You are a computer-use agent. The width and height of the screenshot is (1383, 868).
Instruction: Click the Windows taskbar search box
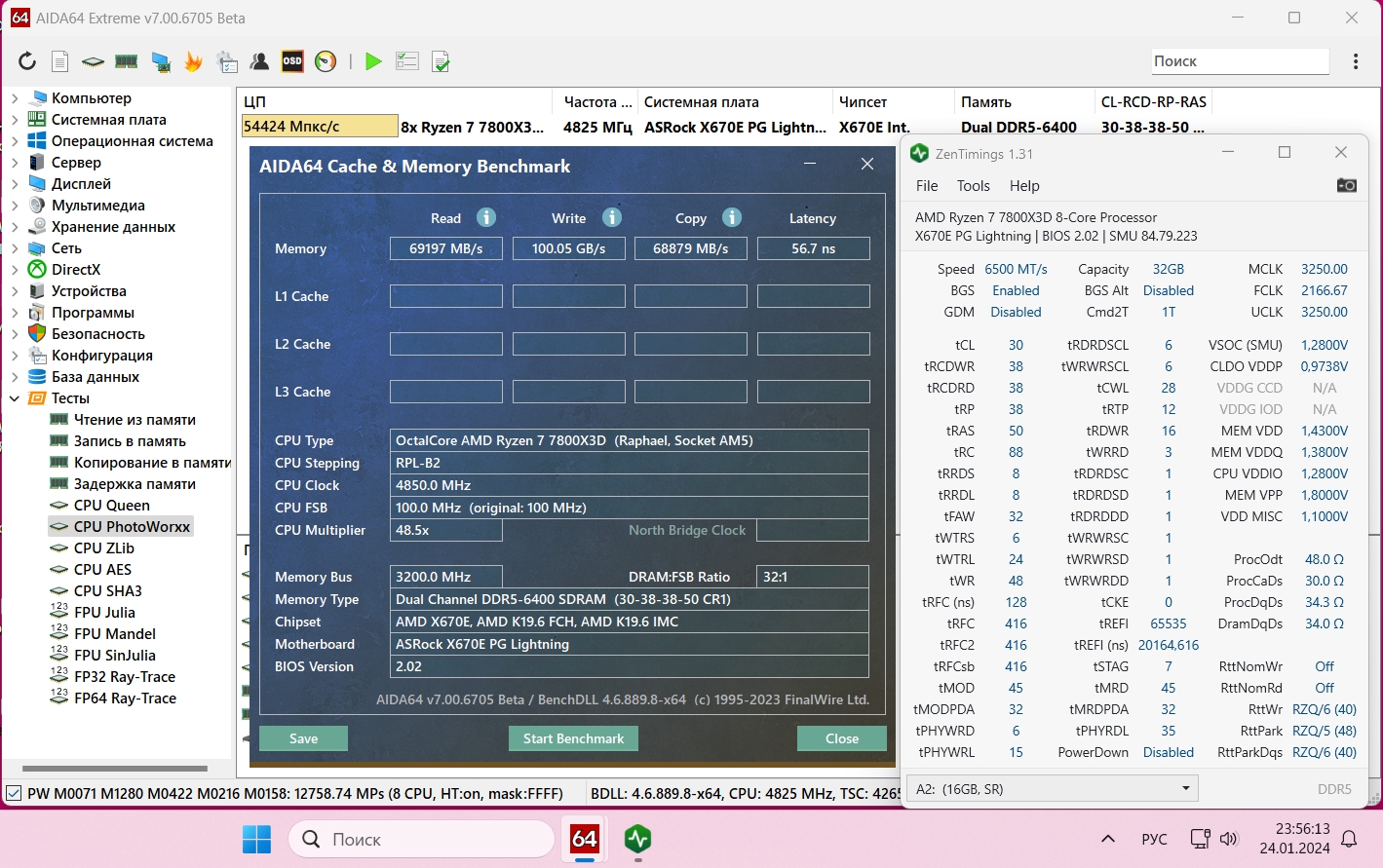[421, 839]
